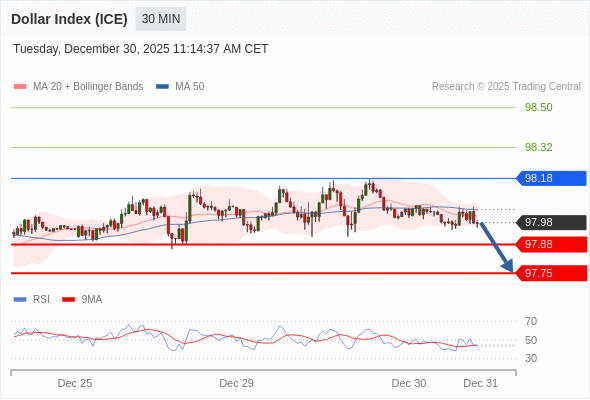Click the blue RSI legend swatch
This screenshot has height=400, width=590.
click(20, 300)
